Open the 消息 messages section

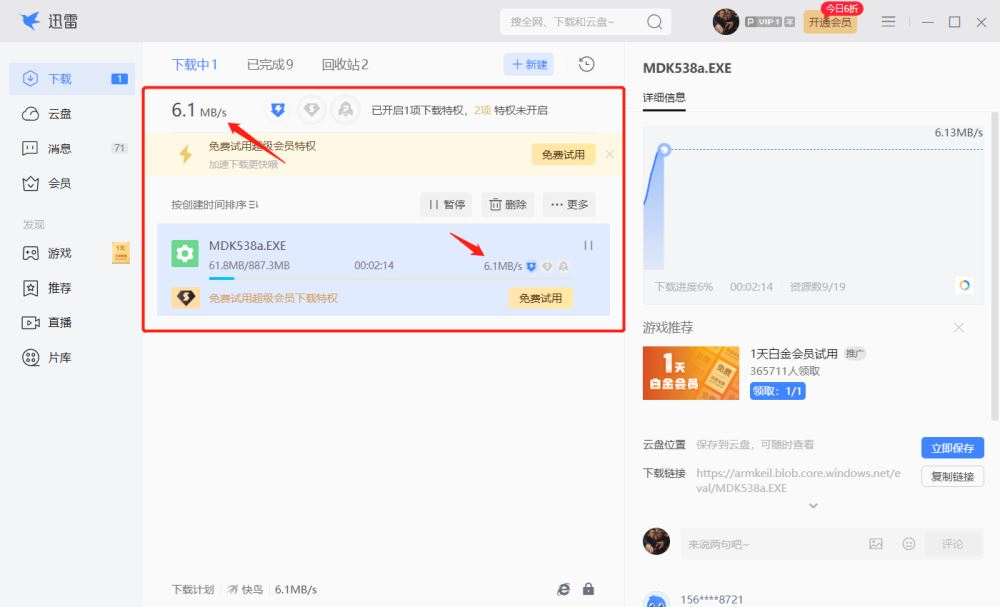click(x=71, y=149)
